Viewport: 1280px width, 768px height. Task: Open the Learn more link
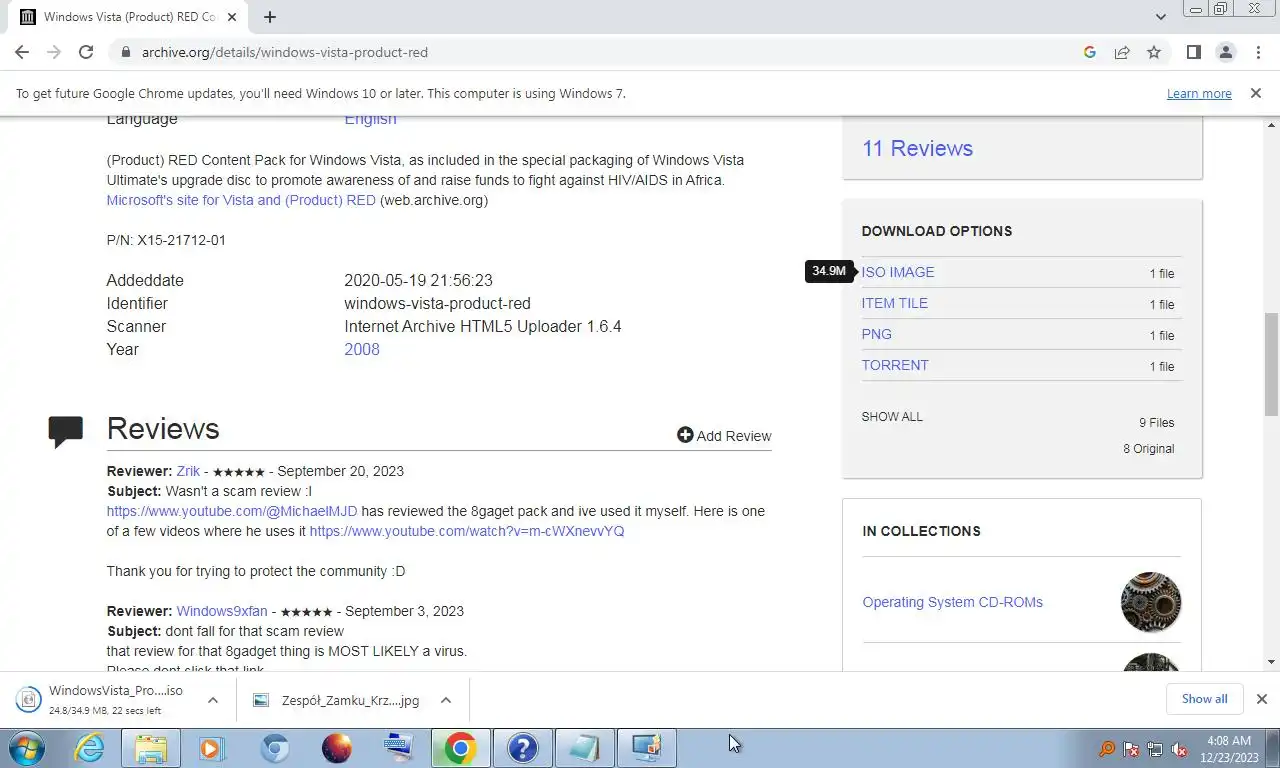point(1199,93)
